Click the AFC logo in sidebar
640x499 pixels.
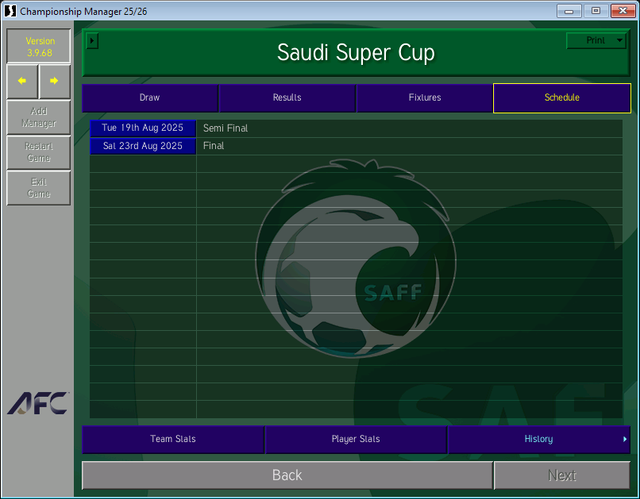38,403
